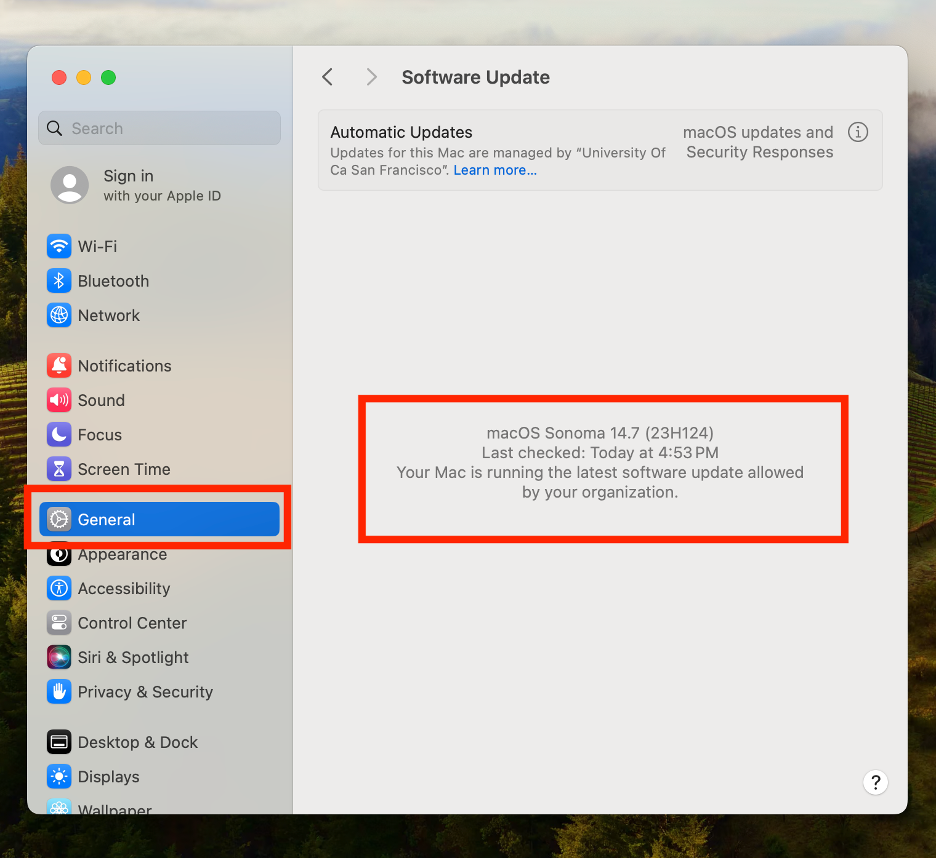Select Desktop & Dock in sidebar
This screenshot has height=858, width=936.
click(x=138, y=742)
